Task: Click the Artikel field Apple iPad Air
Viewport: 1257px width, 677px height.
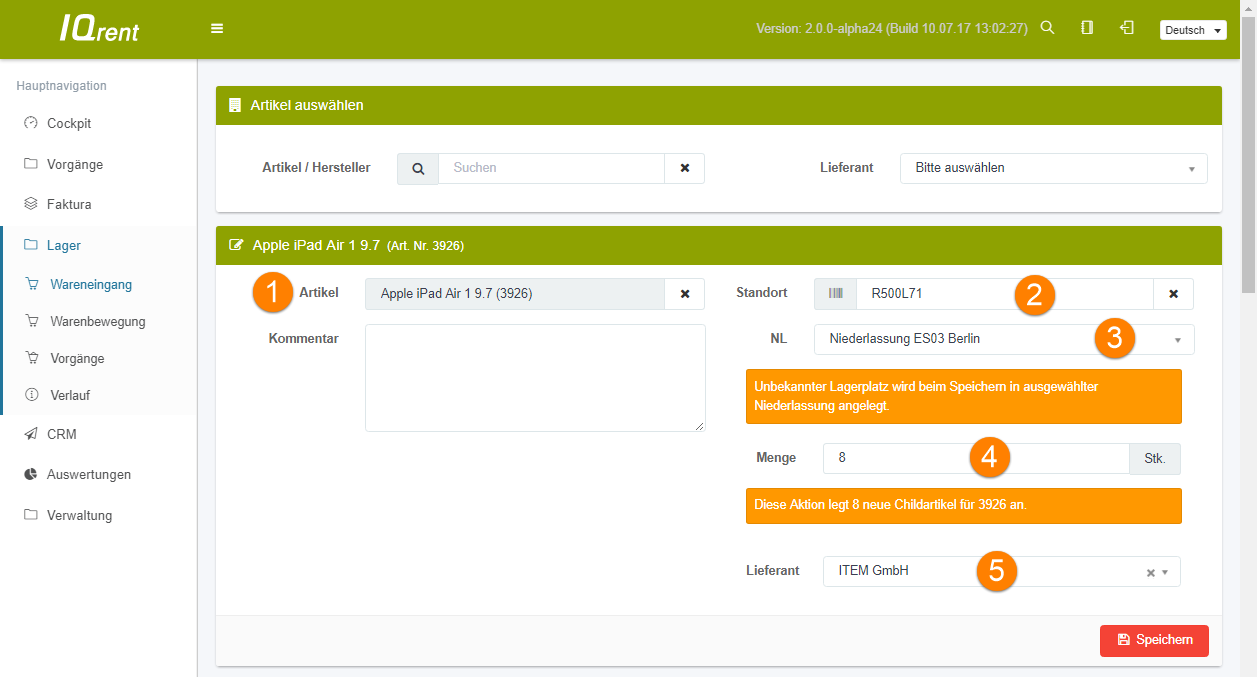Action: pos(515,294)
